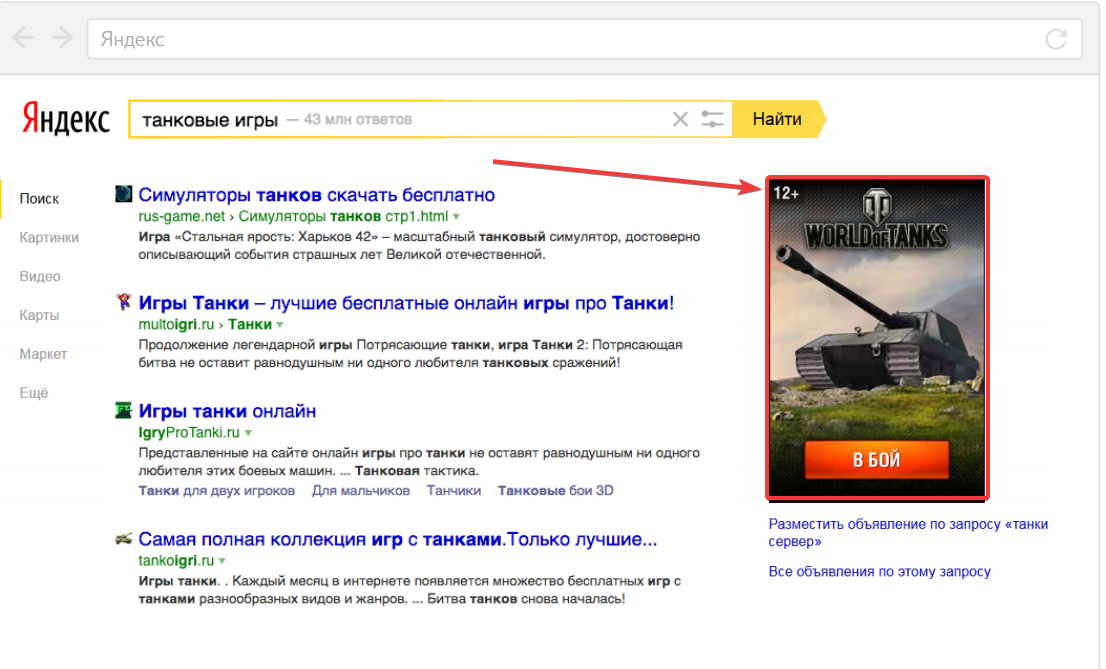Open the Yandex logo home link
Viewport: 1106px width, 669px height.
click(x=66, y=118)
